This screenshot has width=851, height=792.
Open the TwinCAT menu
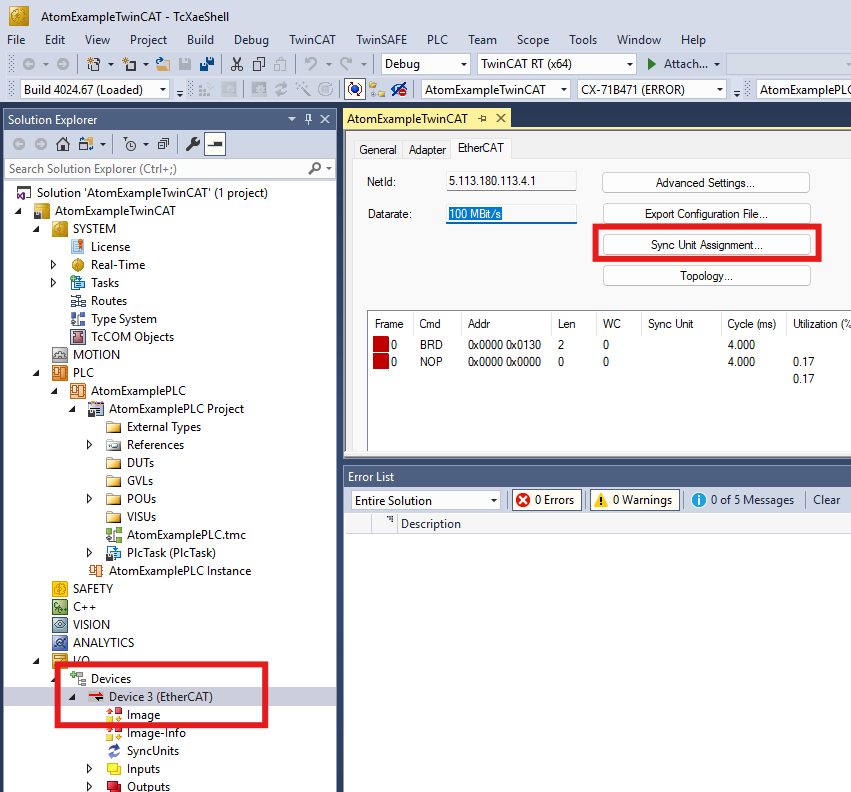pos(312,40)
